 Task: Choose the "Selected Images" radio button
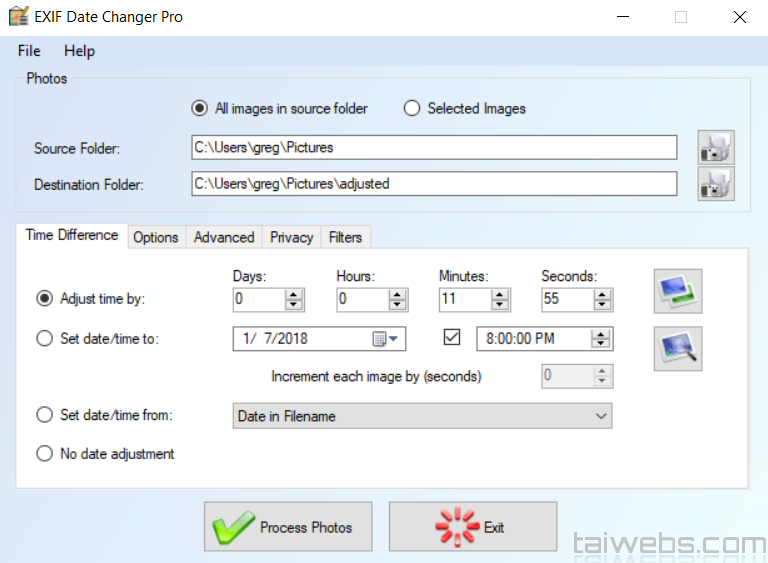click(x=412, y=108)
